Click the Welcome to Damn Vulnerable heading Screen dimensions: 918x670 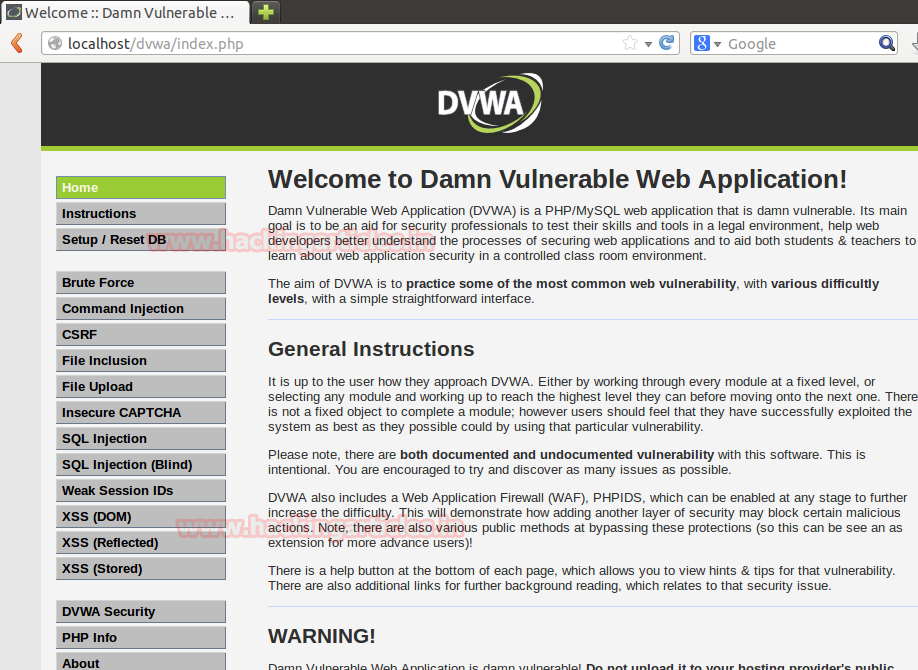pyautogui.click(x=557, y=179)
